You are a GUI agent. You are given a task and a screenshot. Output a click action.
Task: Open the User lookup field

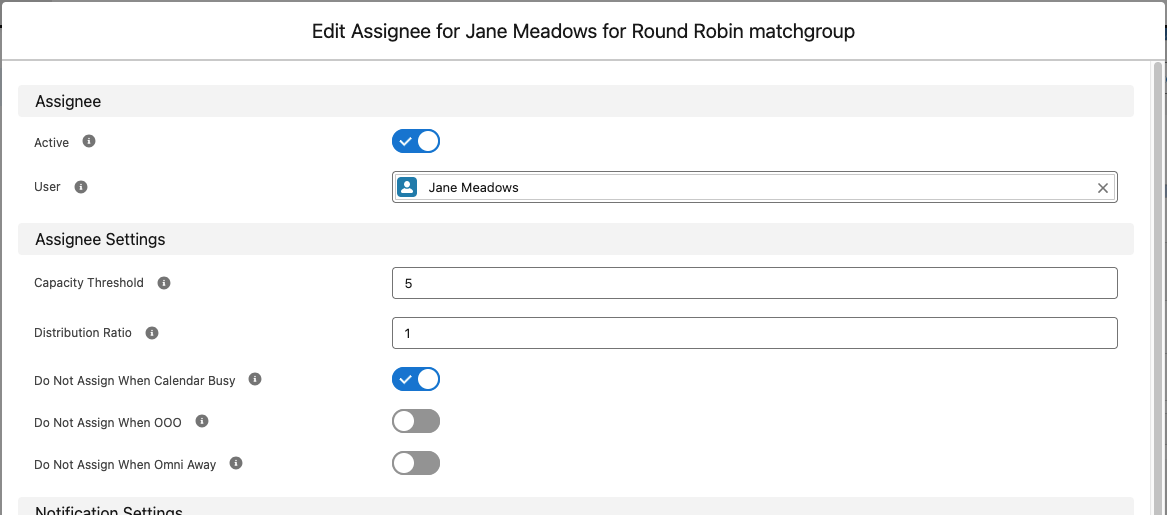coord(755,188)
